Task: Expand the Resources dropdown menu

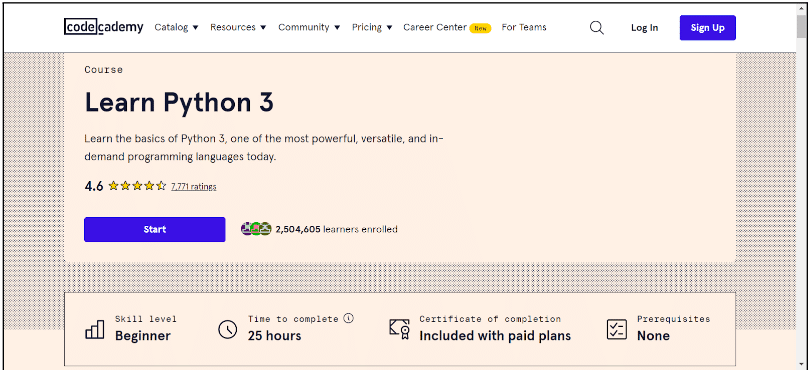Action: [x=238, y=27]
